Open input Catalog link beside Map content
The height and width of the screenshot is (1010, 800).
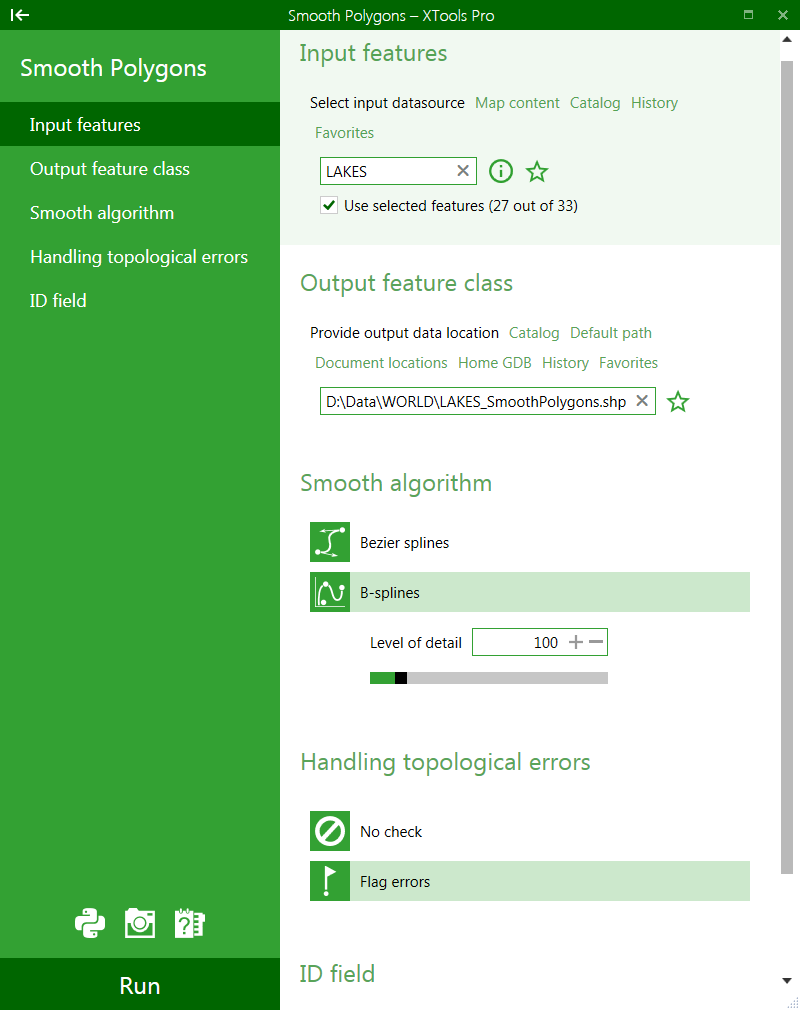pos(595,103)
